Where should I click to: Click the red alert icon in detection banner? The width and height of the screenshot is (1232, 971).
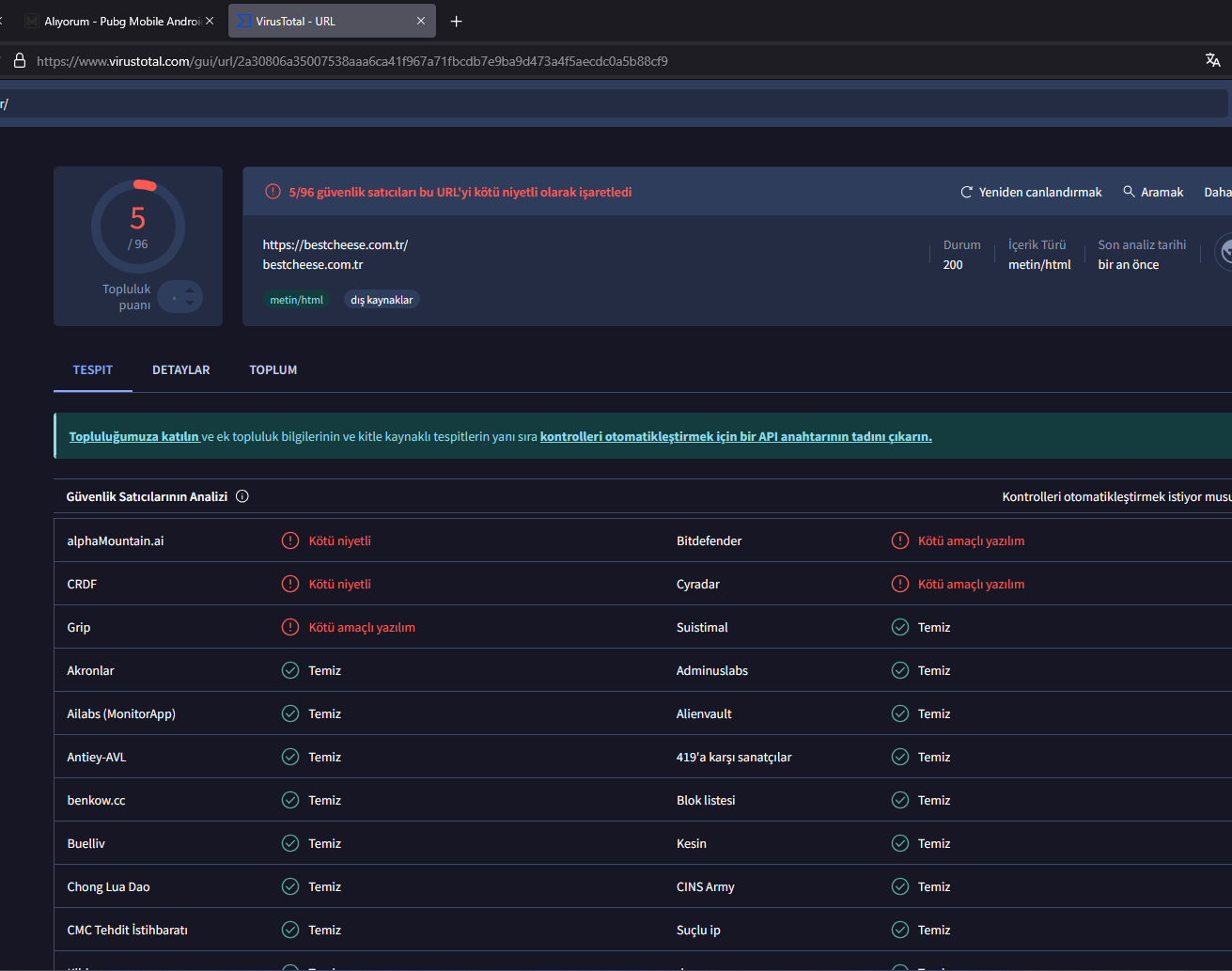click(273, 192)
